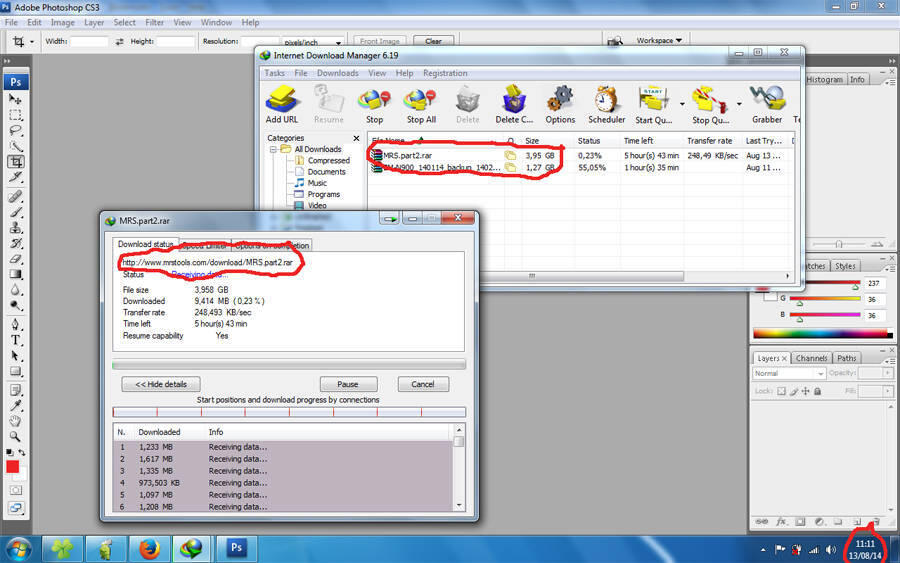Select the Path Selection tool
Screen dimensions: 900x563
[15, 356]
